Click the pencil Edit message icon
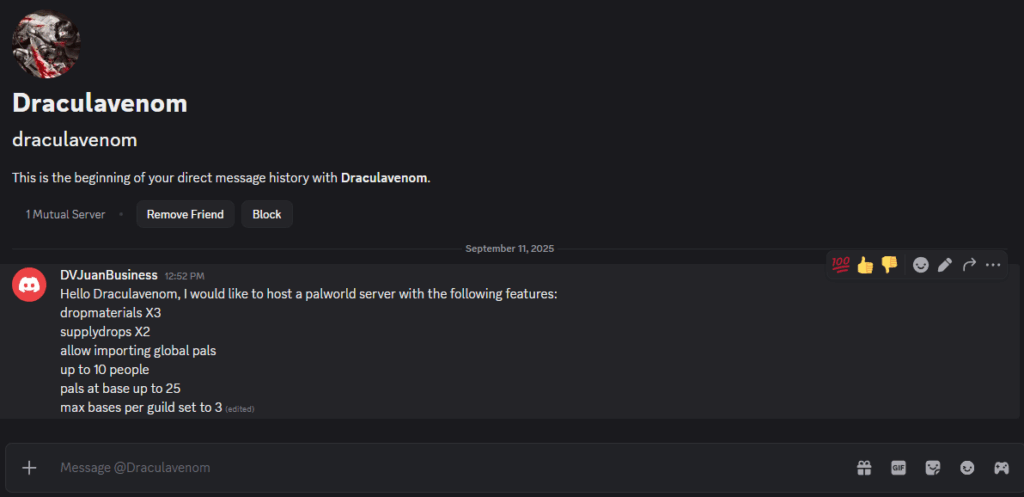 coord(945,265)
